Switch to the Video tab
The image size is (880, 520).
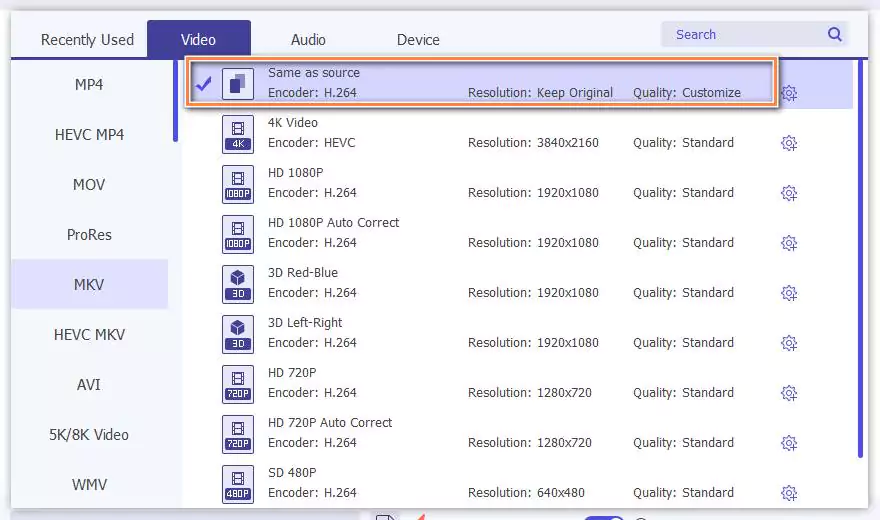pos(199,39)
